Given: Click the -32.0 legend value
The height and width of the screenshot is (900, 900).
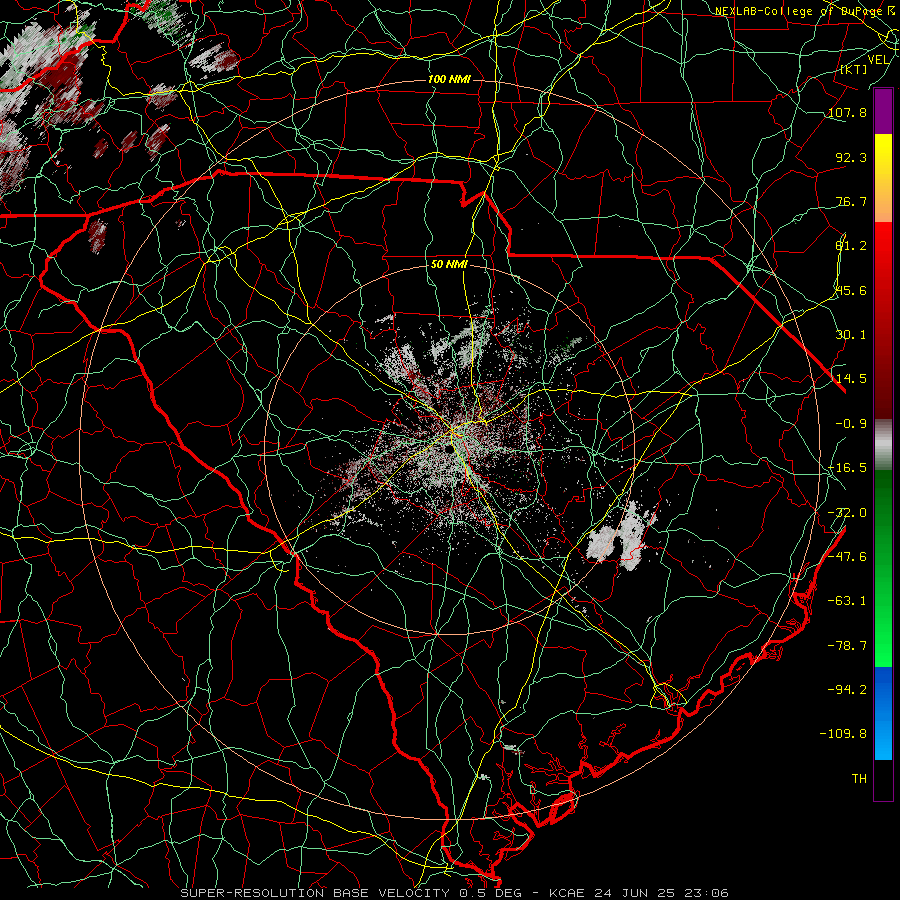Looking at the screenshot, I should (847, 513).
